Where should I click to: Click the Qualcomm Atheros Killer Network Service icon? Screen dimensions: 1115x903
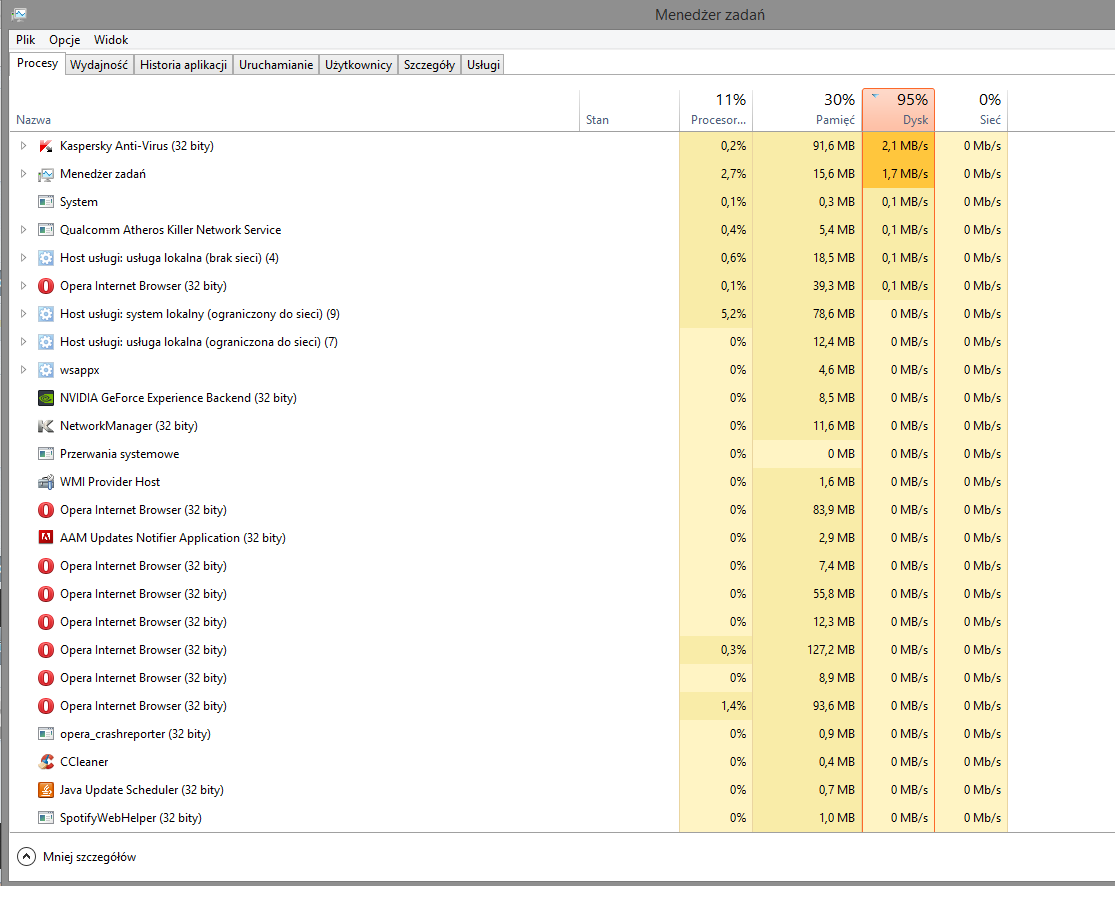(x=46, y=230)
